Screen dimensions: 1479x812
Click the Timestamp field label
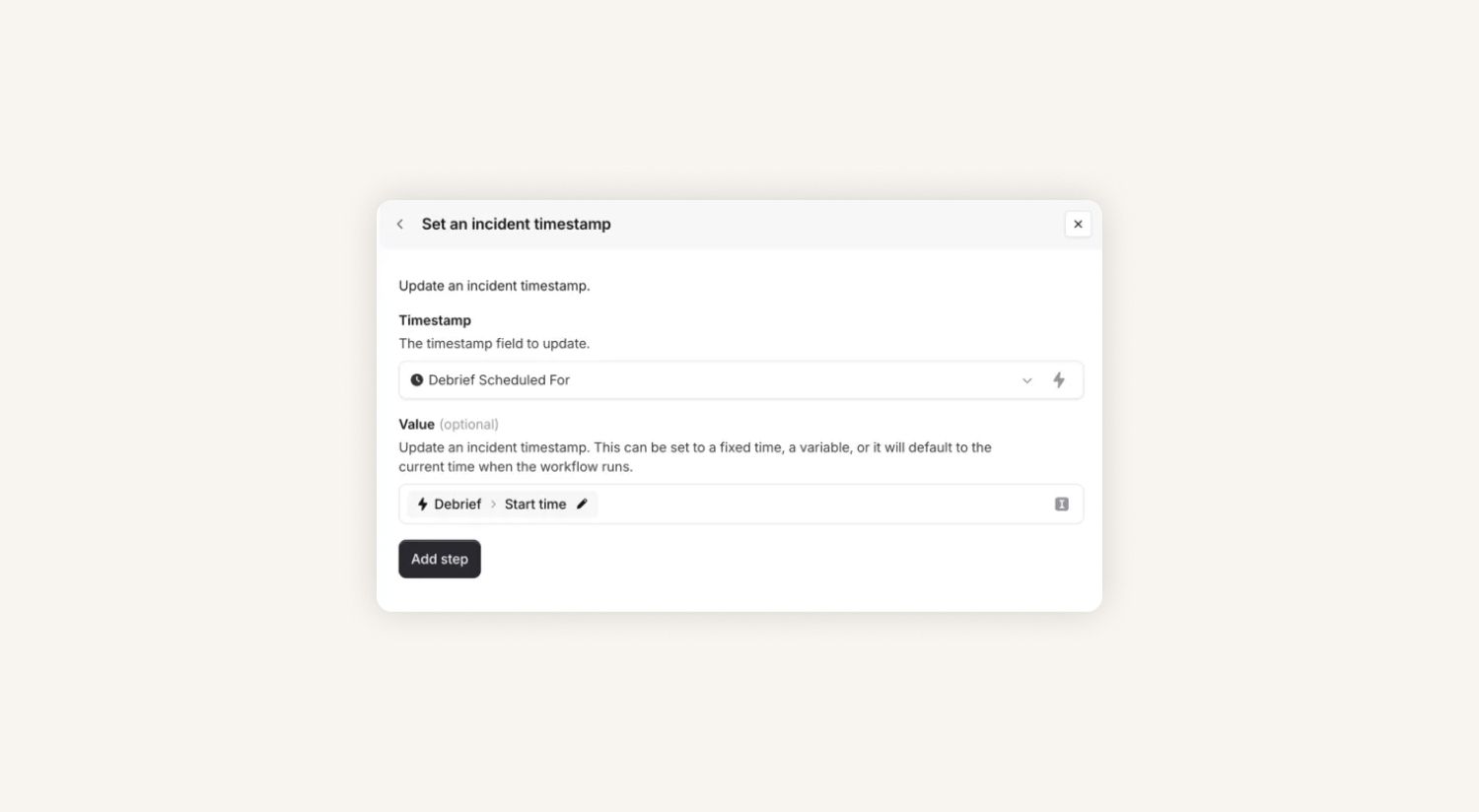435,320
